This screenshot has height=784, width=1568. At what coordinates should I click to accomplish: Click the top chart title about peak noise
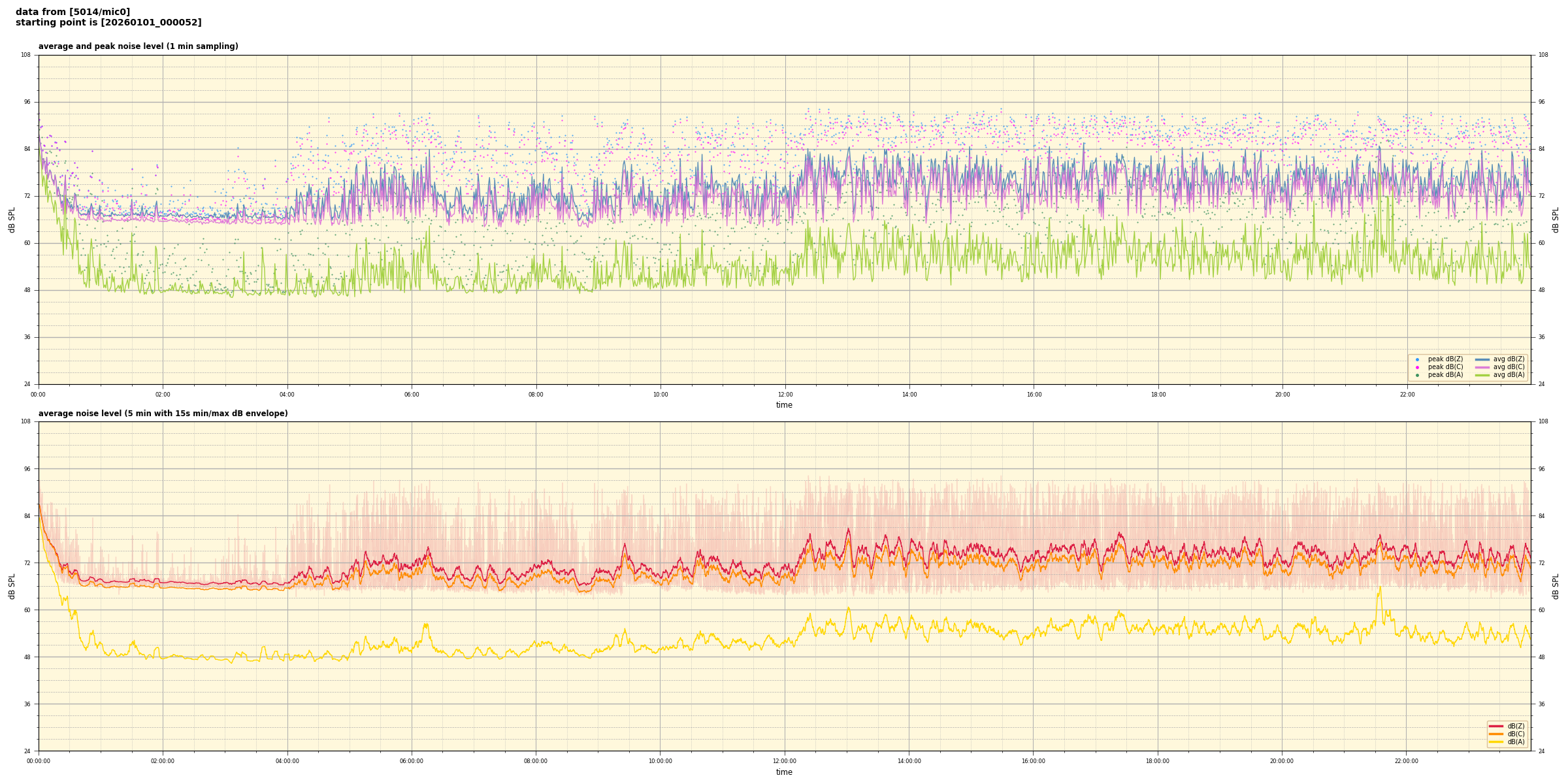[x=138, y=46]
